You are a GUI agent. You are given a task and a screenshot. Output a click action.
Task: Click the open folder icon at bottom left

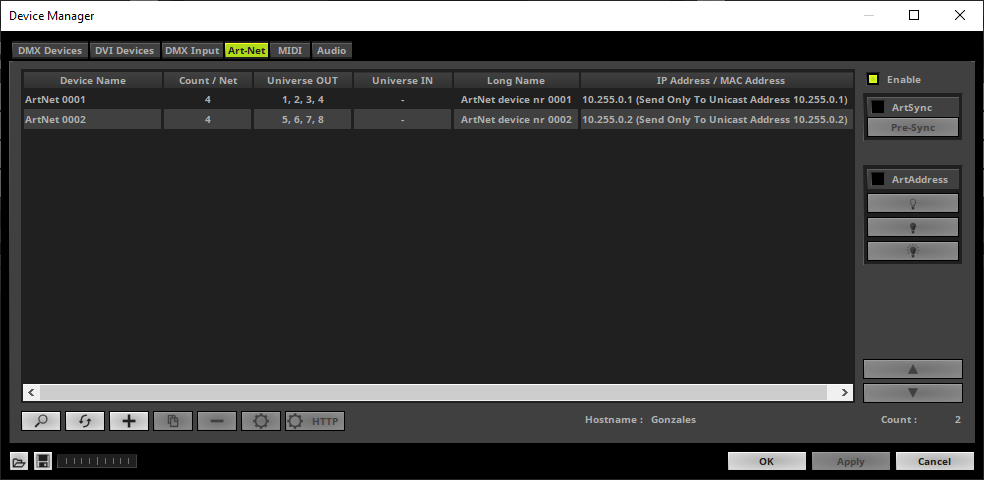click(x=19, y=462)
